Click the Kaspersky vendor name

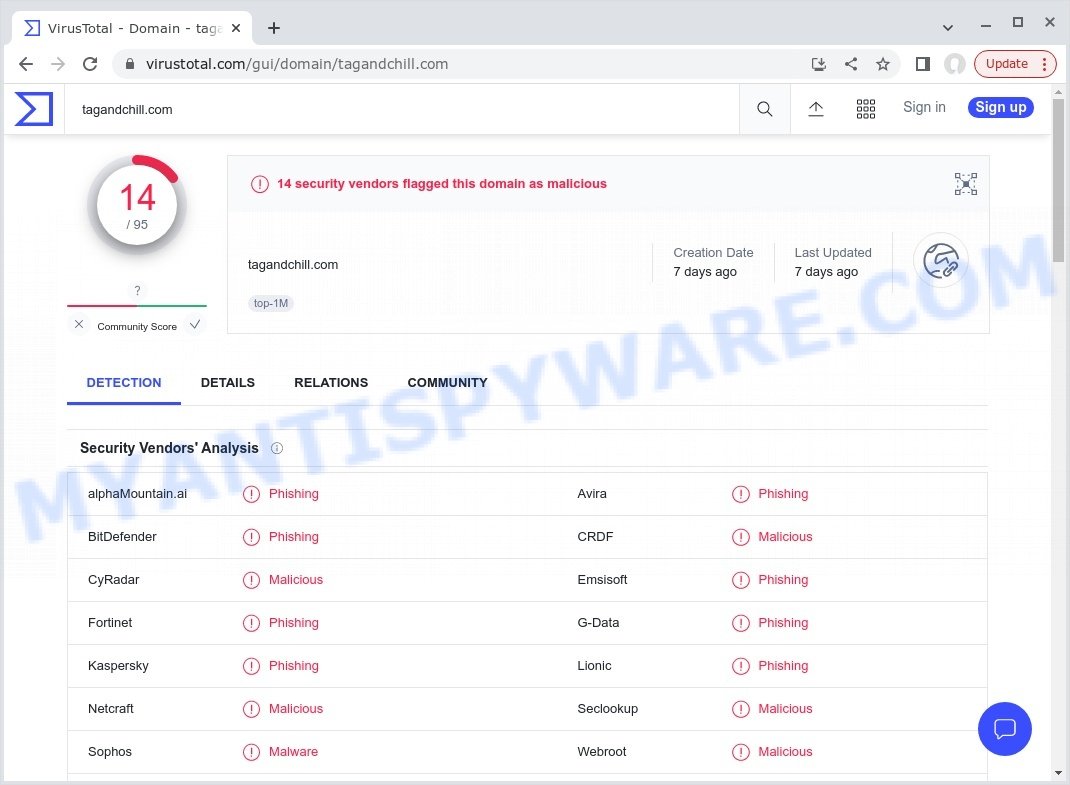click(118, 666)
